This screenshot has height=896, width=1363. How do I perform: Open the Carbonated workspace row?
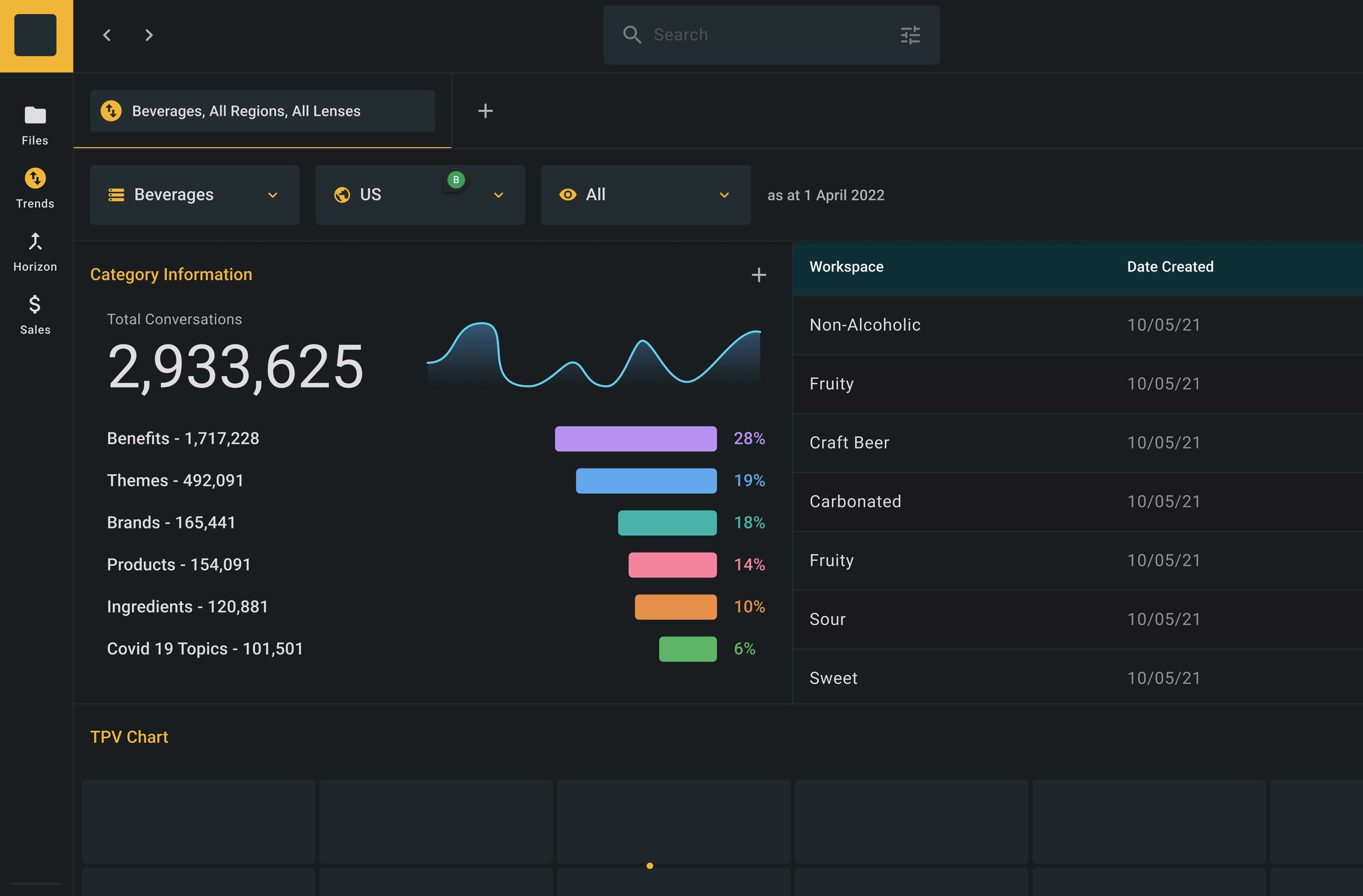[x=1077, y=501]
